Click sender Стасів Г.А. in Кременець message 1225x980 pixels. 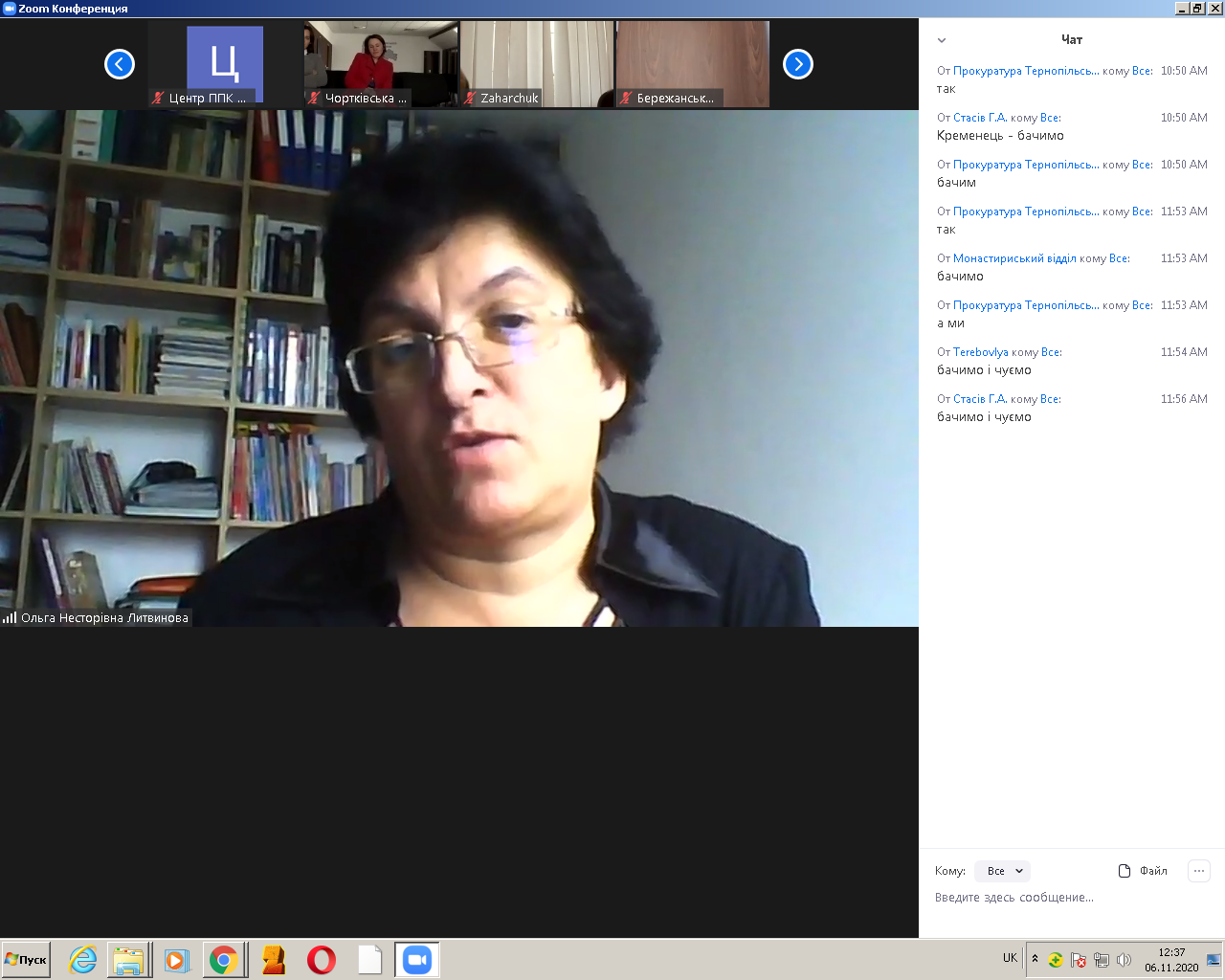(980, 118)
